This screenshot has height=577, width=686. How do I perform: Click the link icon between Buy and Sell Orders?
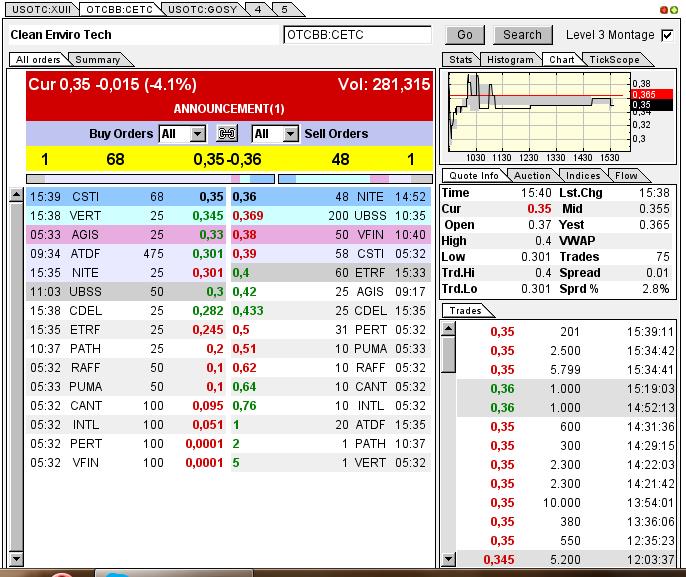227,134
